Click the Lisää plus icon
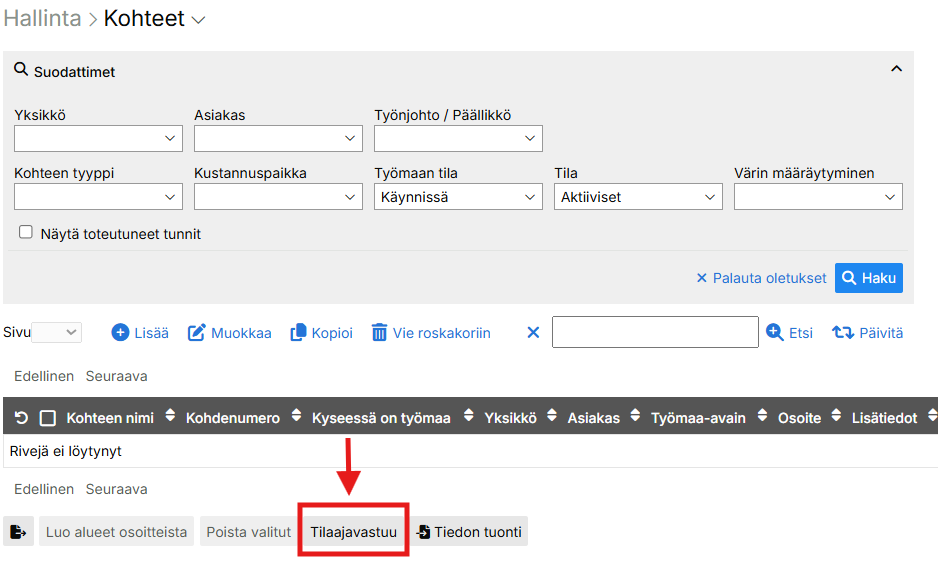The height and width of the screenshot is (563, 938). pyautogui.click(x=120, y=333)
